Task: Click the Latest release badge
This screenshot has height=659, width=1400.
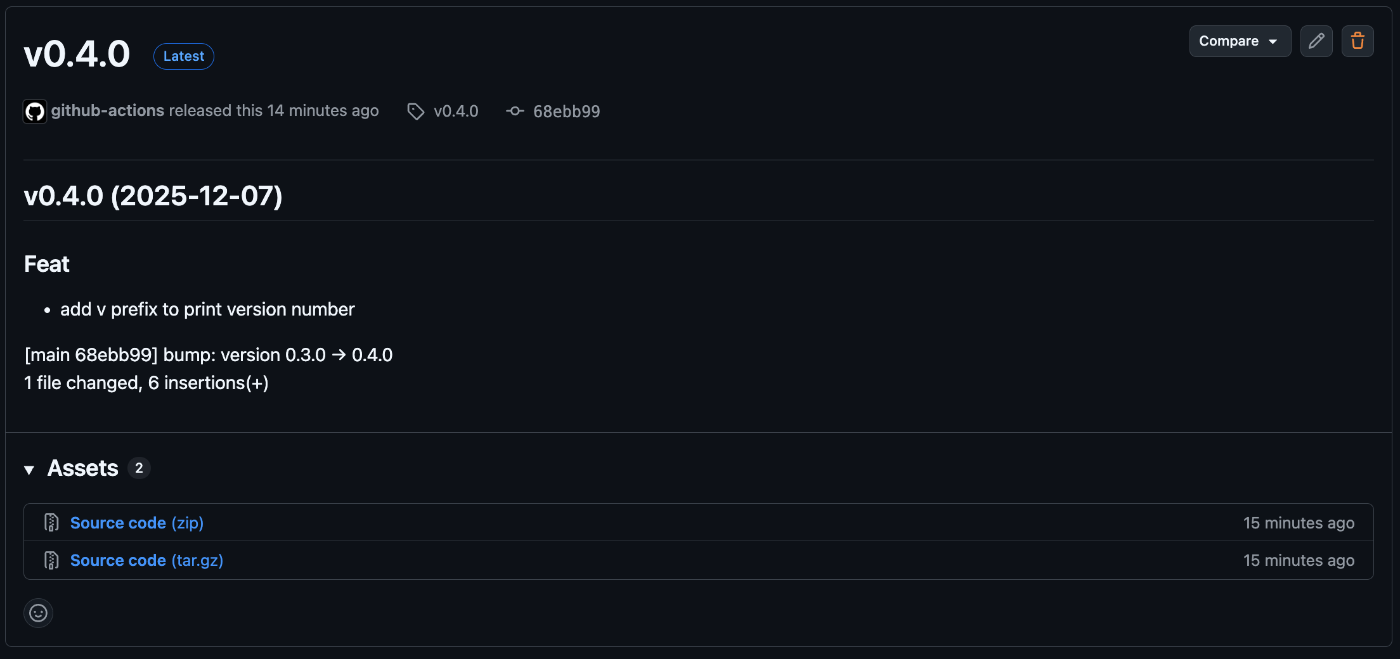Action: coord(183,56)
